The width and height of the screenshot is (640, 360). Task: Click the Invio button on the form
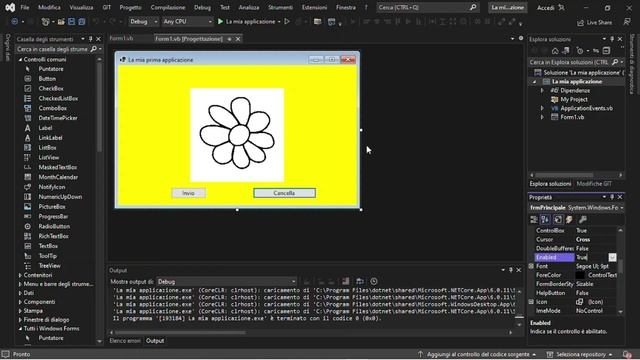[x=188, y=193]
